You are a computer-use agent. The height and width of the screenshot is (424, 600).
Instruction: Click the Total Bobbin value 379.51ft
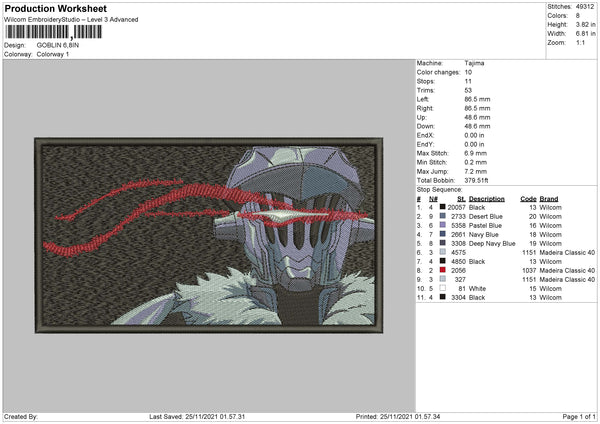(476, 180)
